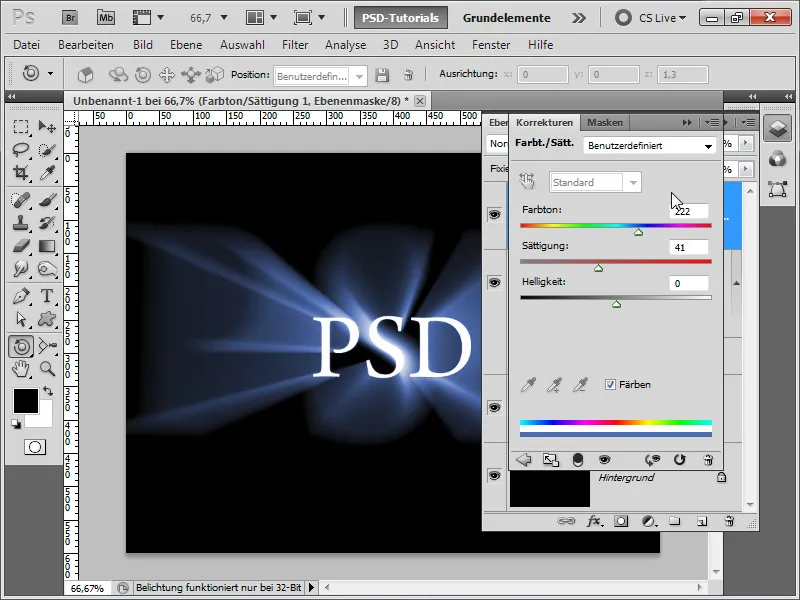This screenshot has height=600, width=800.
Task: Select the Custom Shape tool
Action: [47, 319]
